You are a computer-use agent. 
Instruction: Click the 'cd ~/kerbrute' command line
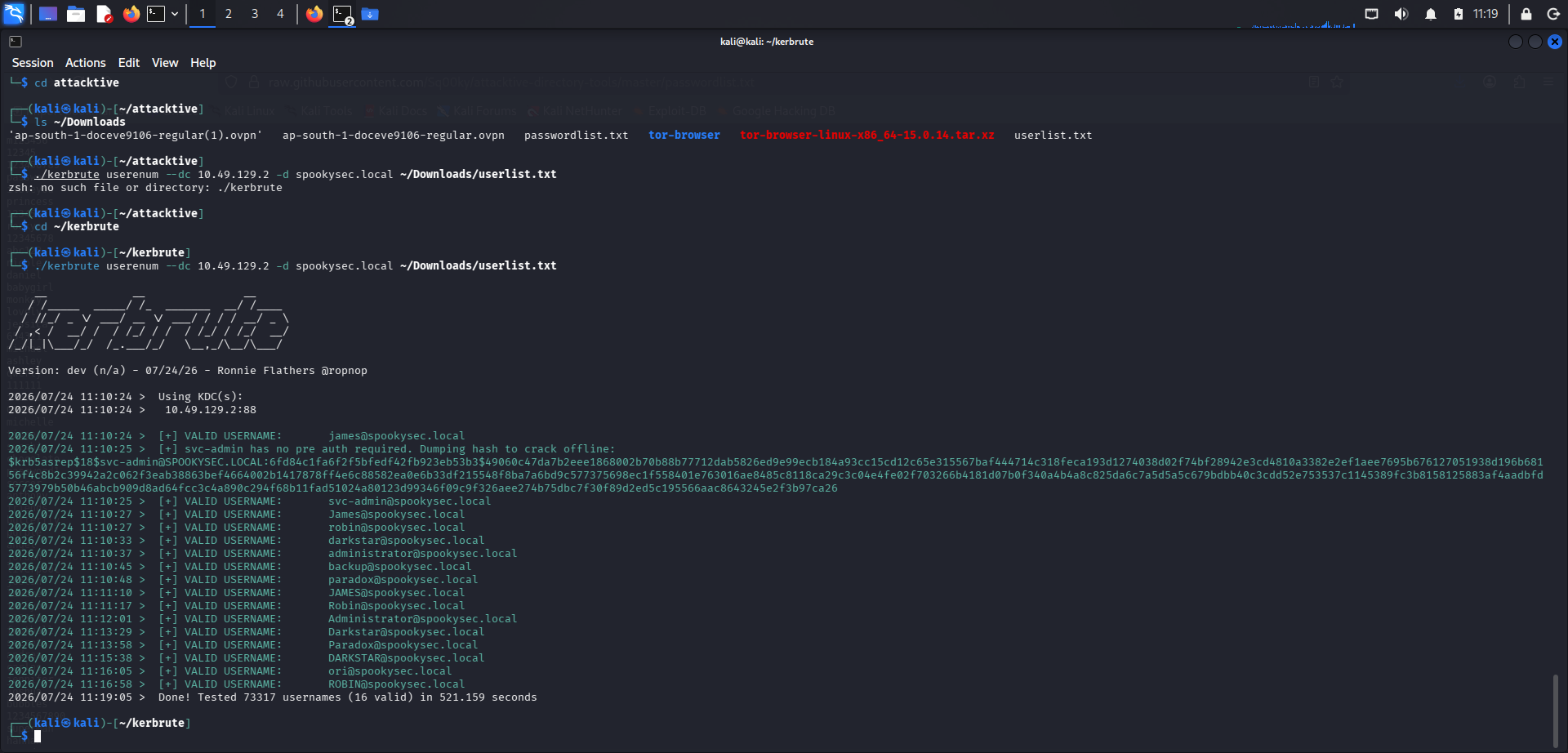coord(77,227)
